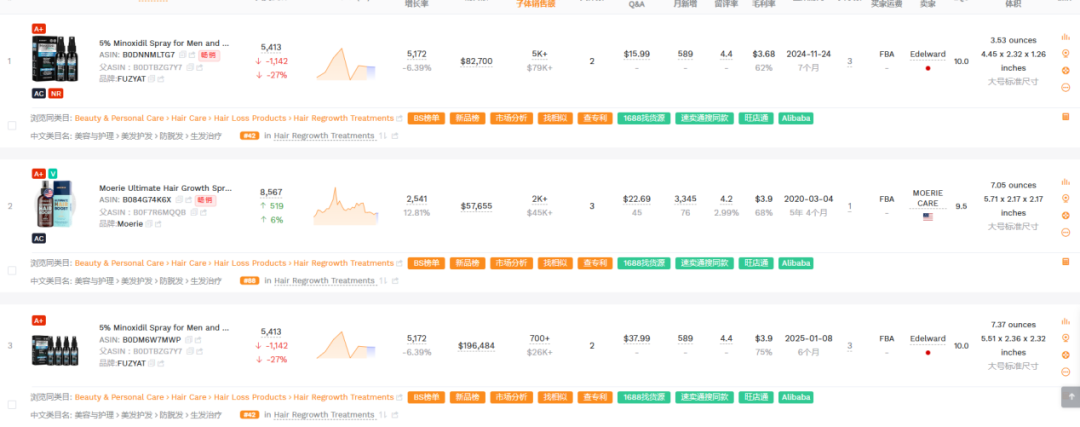This screenshot has width=1080, height=427.
Task: Click the $196,484 revenue value
Action: [x=477, y=346]
